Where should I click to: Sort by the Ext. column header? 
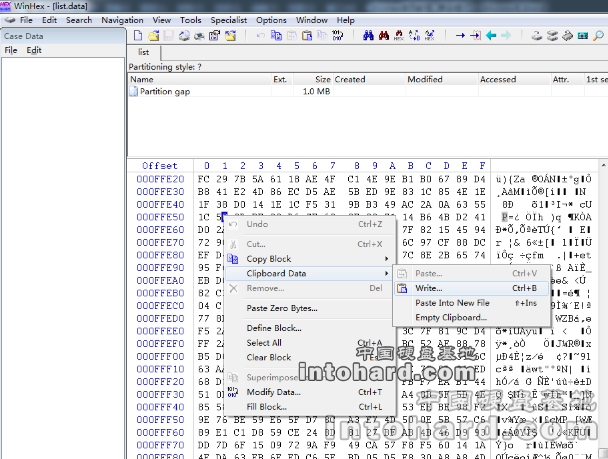click(282, 79)
